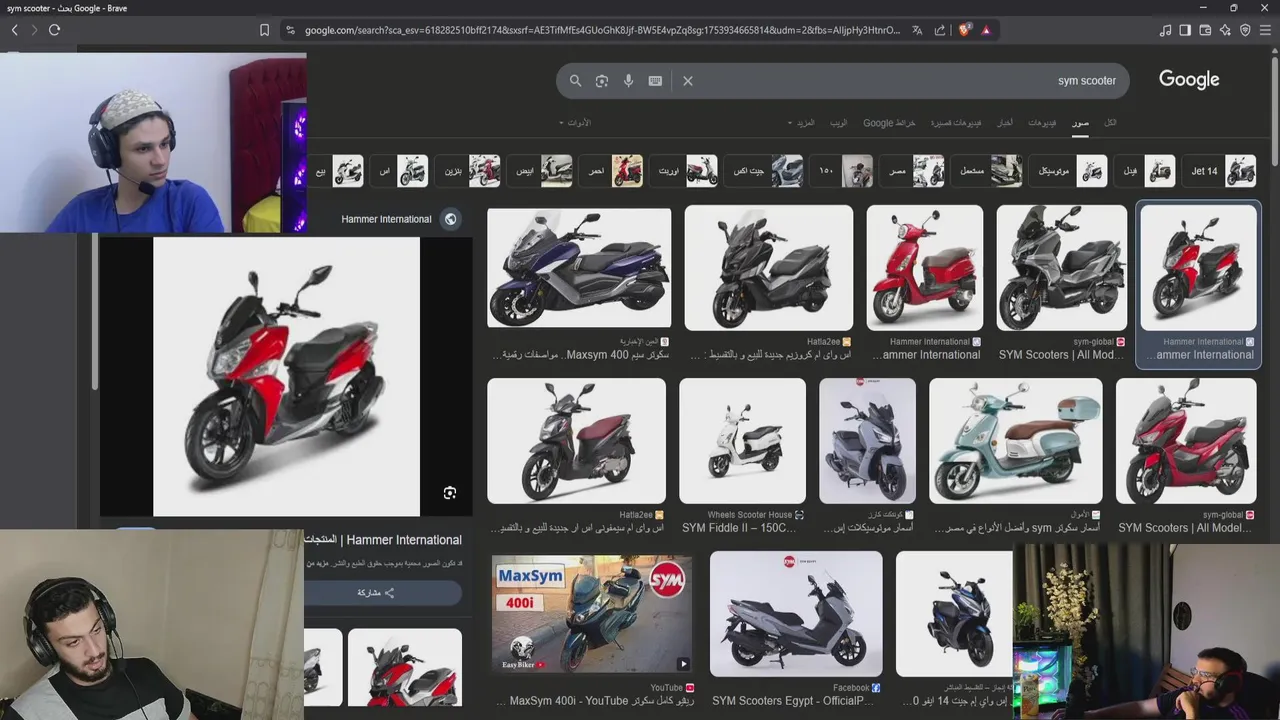
Task: Open the Hammer International | المنتجات title link
Action: coord(383,540)
